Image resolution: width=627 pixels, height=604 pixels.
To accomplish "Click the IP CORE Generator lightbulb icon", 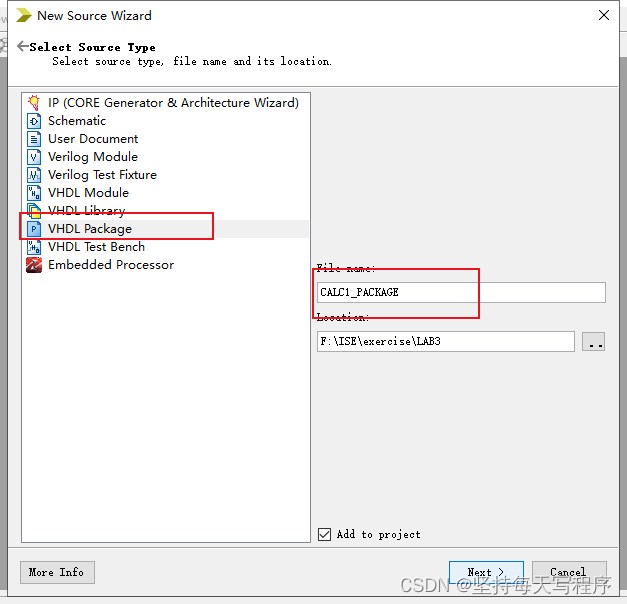I will (34, 103).
